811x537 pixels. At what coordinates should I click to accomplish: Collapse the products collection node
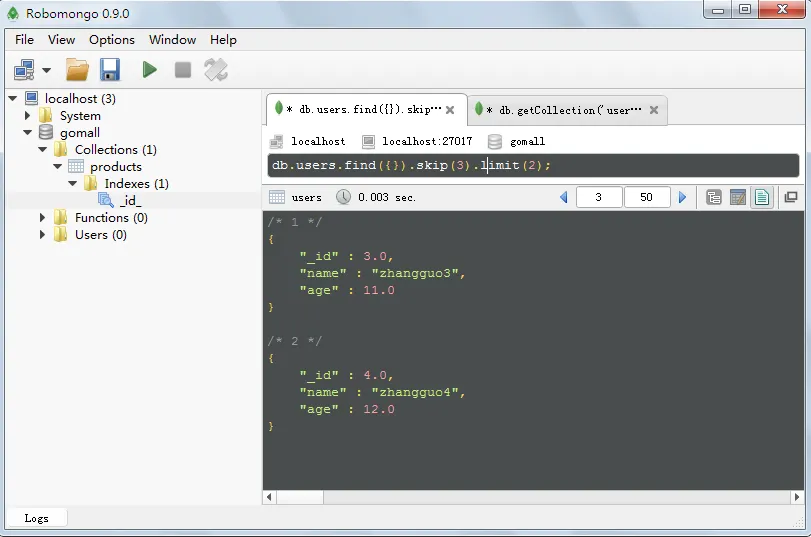[x=57, y=167]
